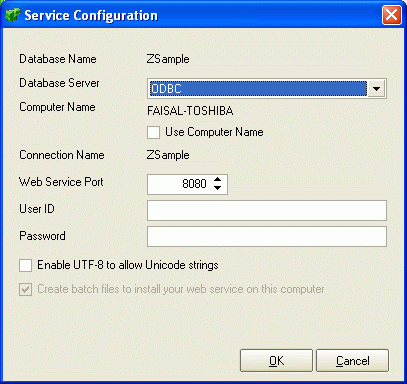This screenshot has height=384, width=407.
Task: Click the ZSample Database Name value
Action: [168, 59]
